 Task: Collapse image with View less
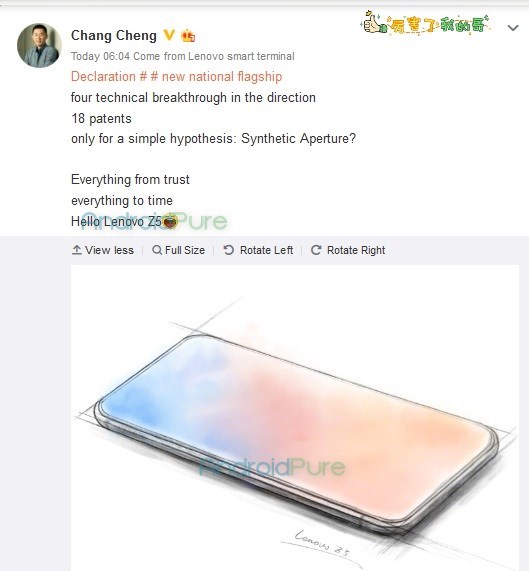click(103, 250)
